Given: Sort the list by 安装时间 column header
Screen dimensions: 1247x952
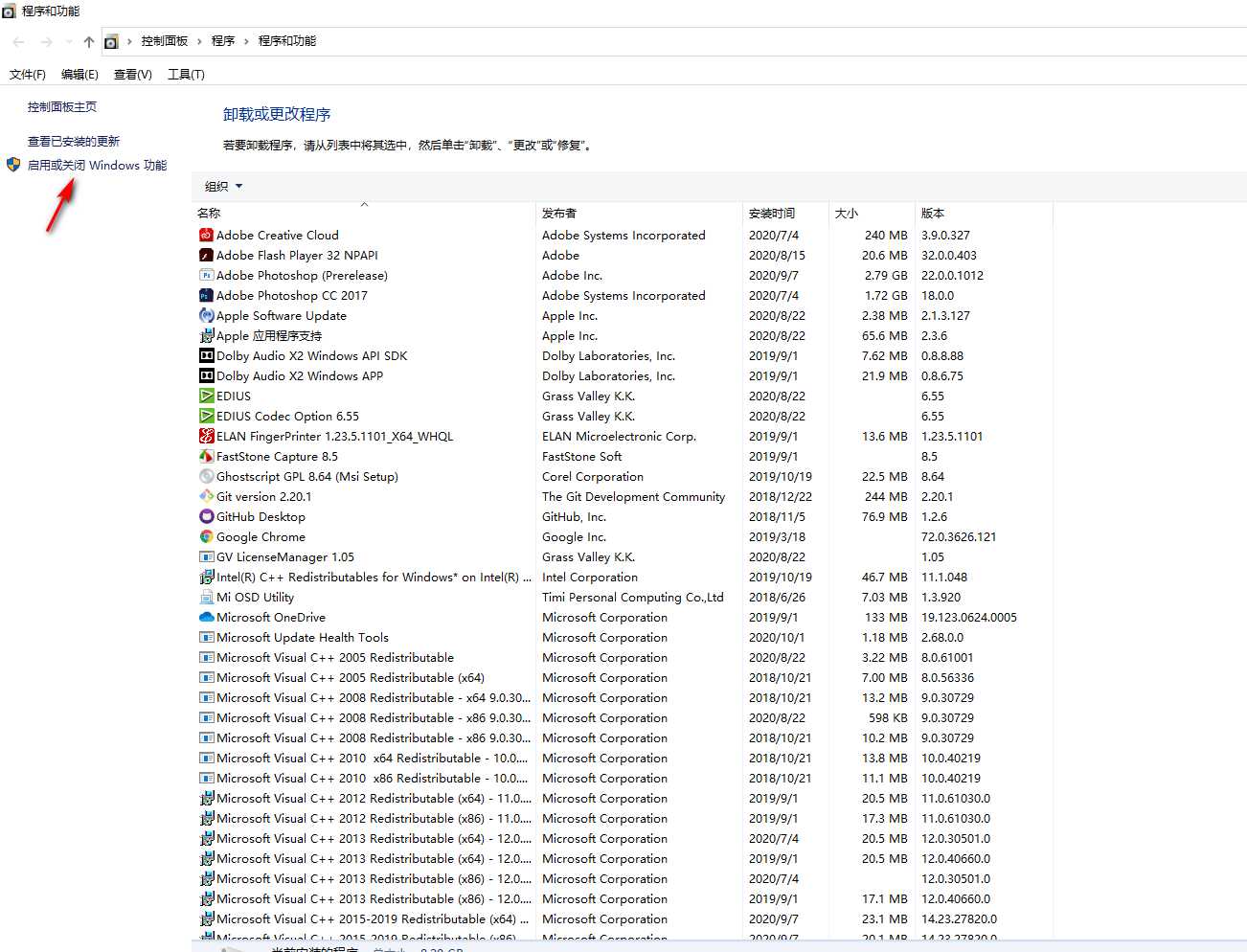Looking at the screenshot, I should (772, 213).
